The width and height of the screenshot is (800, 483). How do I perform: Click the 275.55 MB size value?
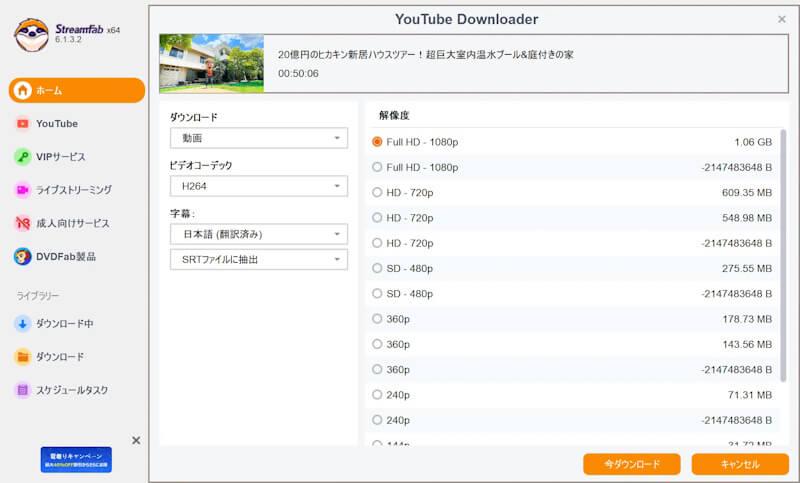point(747,268)
